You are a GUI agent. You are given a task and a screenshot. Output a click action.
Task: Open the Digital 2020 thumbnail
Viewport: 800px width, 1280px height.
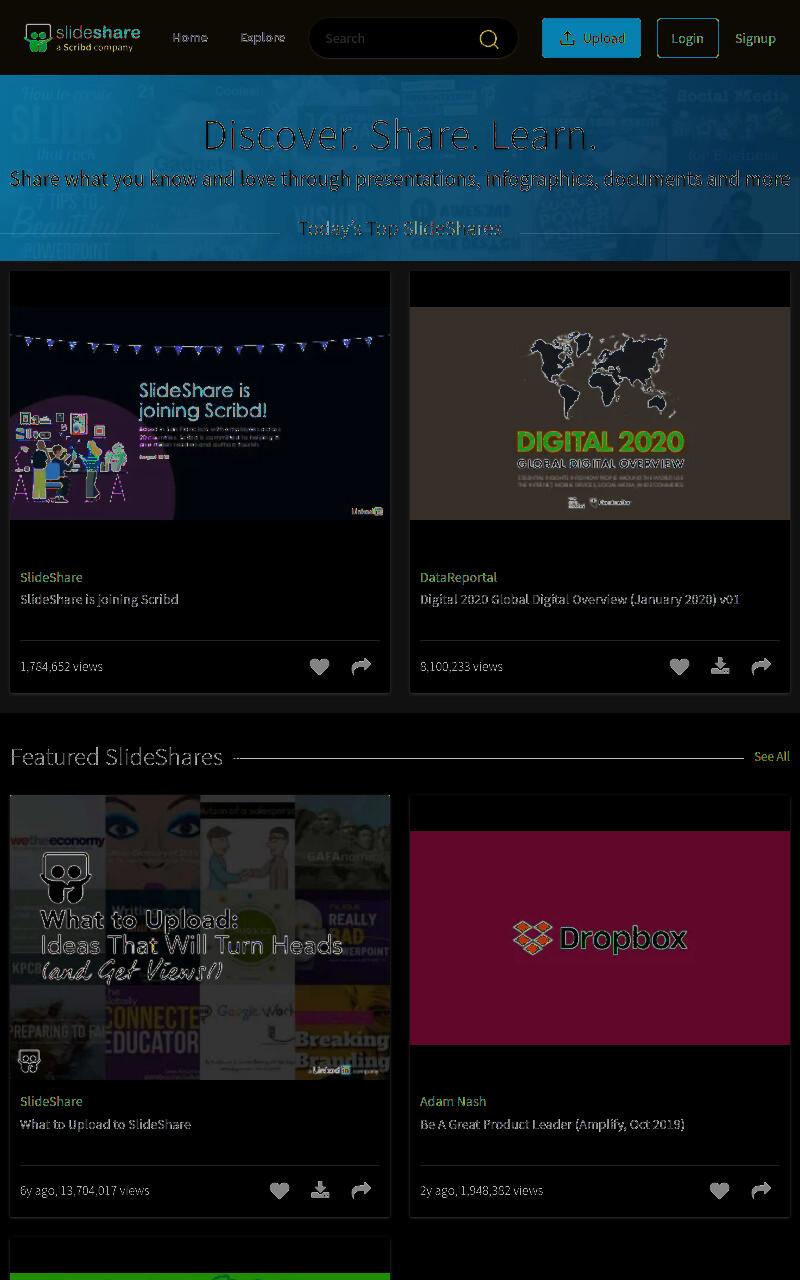click(x=600, y=413)
